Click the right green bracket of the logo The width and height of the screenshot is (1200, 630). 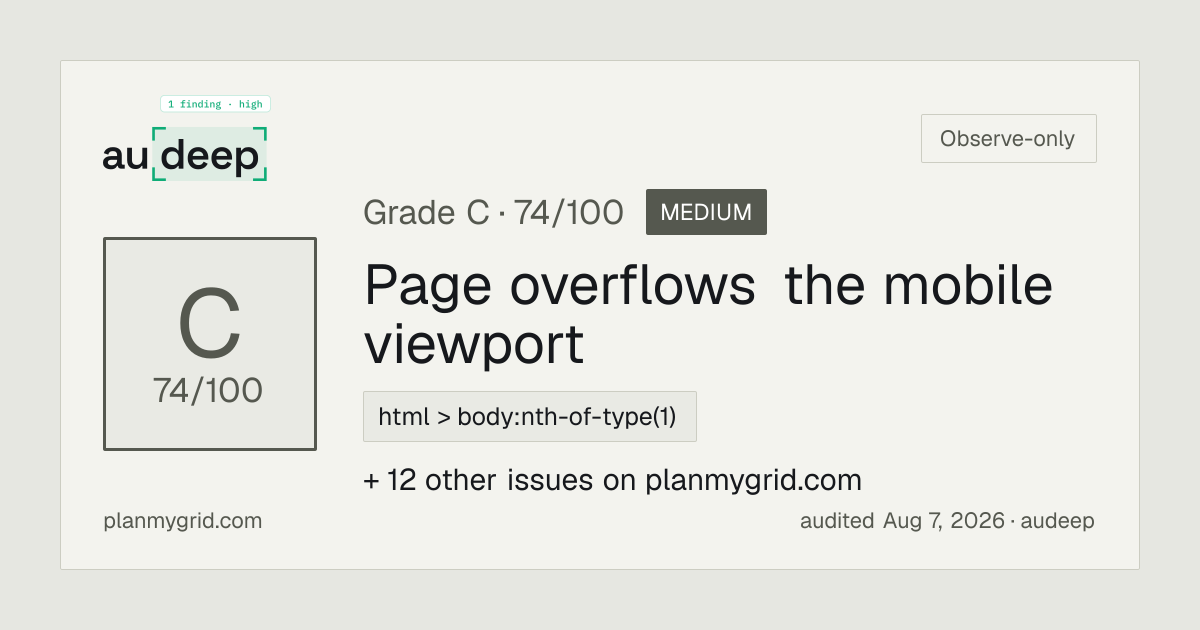tap(261, 154)
